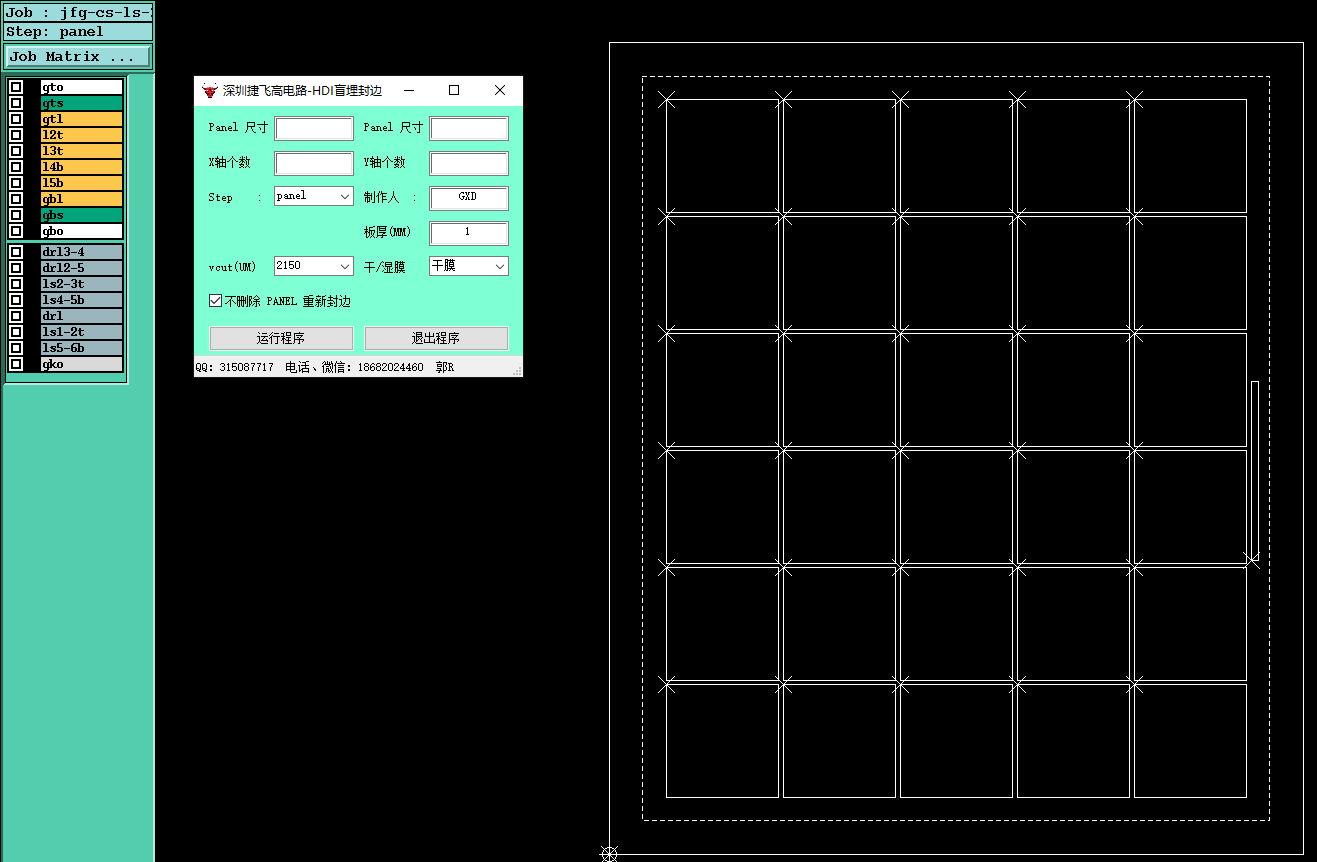Enable the checkbox beside drl3-4 layer
Image resolution: width=1317 pixels, height=862 pixels.
(16, 252)
